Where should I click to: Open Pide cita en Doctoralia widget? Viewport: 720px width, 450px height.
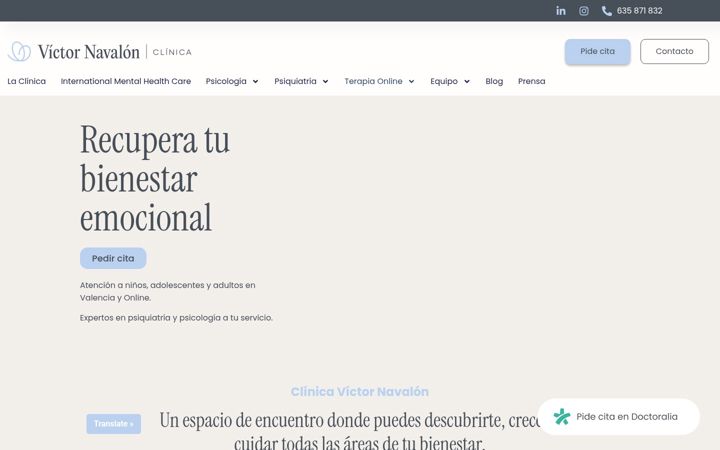(618, 416)
